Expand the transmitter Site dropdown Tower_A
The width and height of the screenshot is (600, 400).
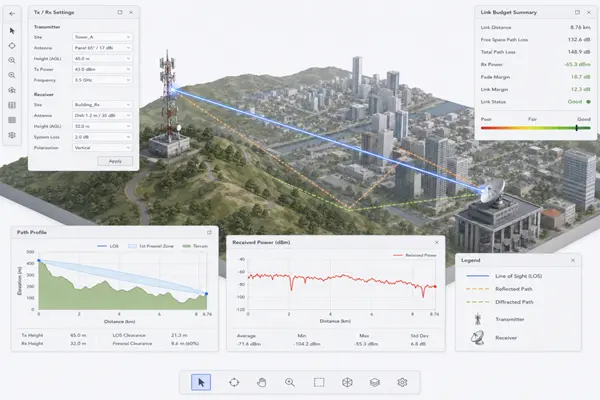tap(102, 37)
